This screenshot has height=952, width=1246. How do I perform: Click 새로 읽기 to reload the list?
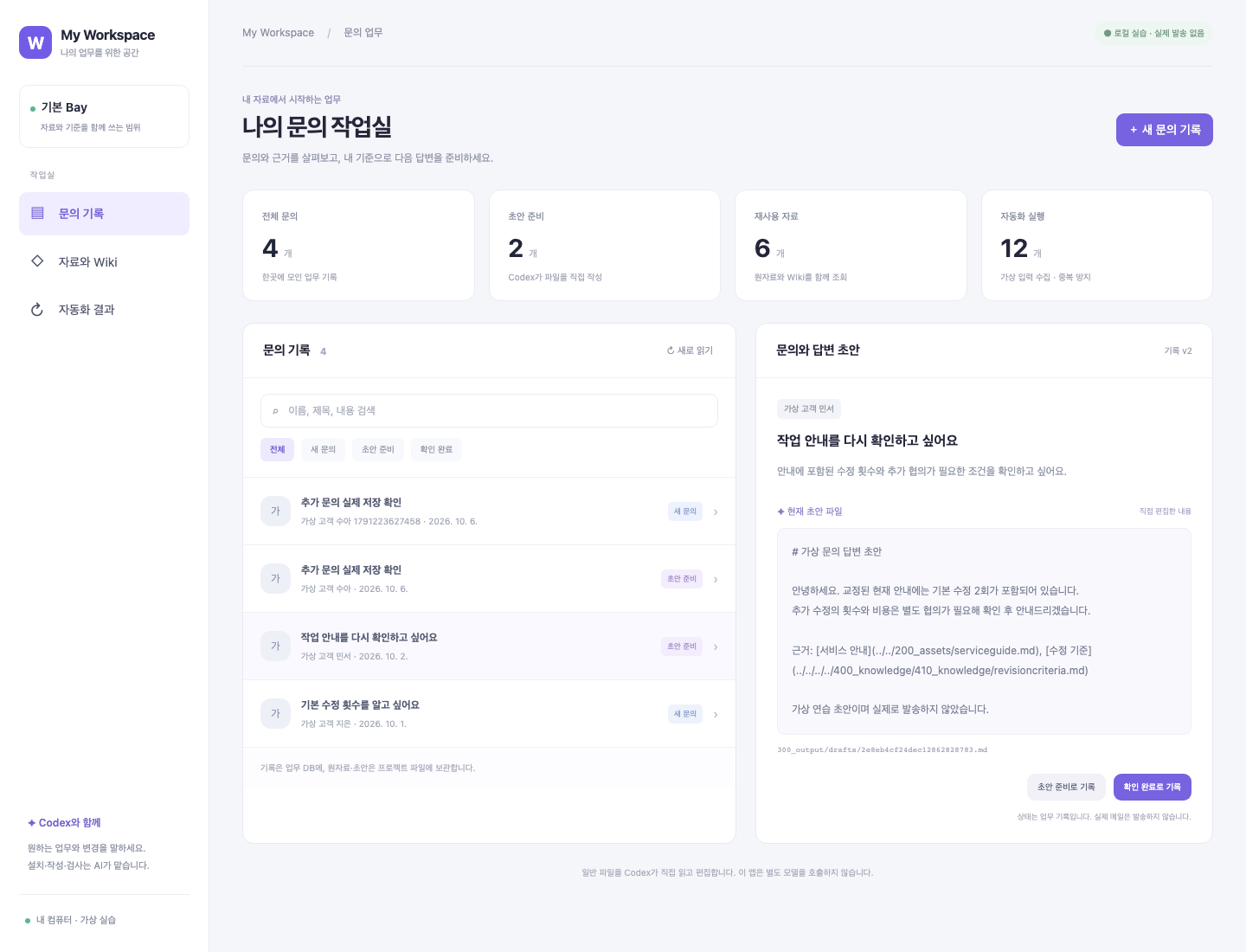coord(690,351)
